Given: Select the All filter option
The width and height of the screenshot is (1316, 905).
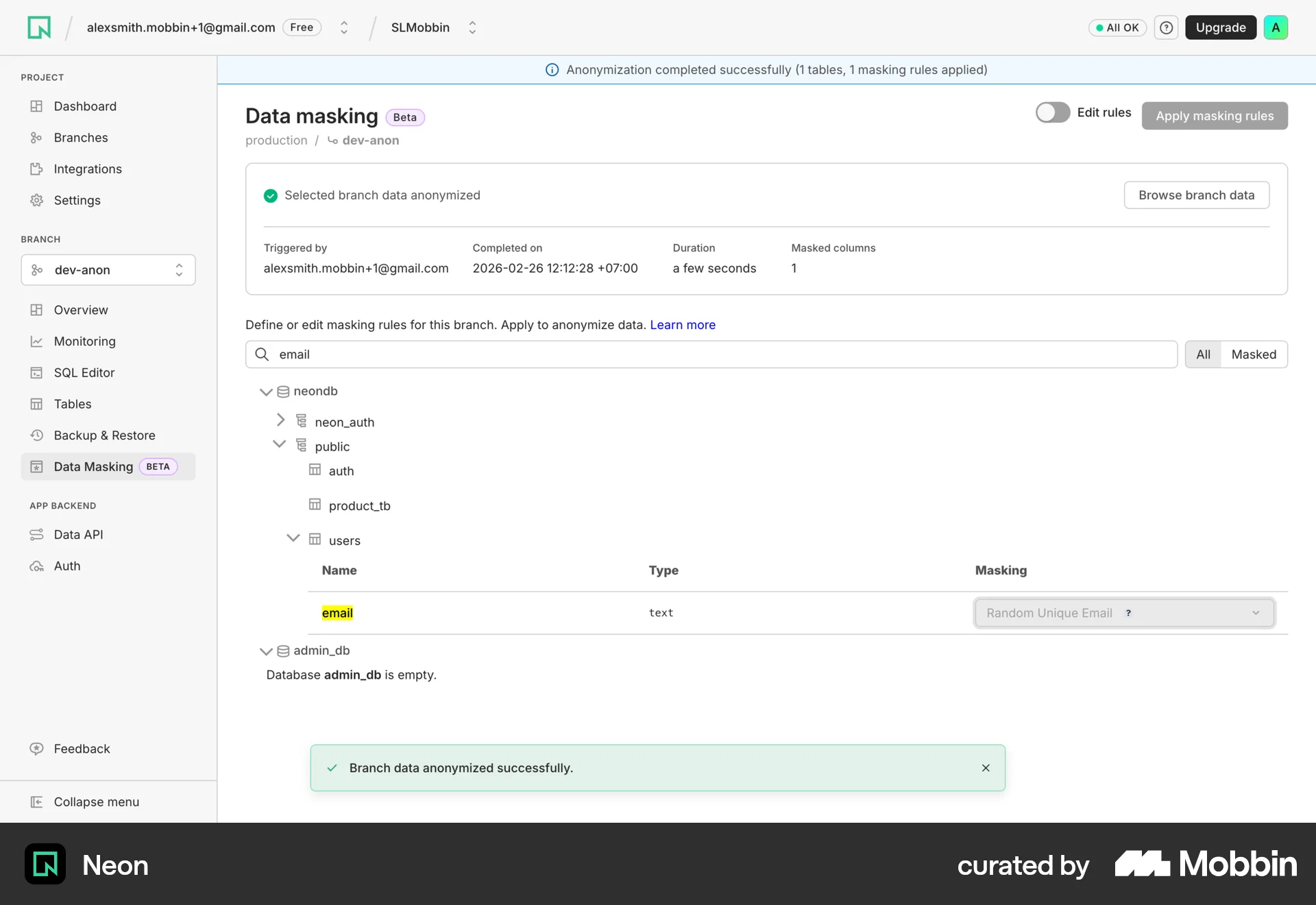Looking at the screenshot, I should coord(1203,354).
